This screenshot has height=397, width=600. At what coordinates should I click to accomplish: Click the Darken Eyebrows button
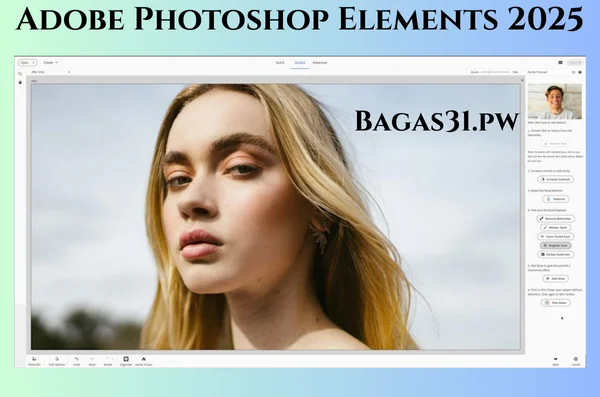click(x=556, y=254)
